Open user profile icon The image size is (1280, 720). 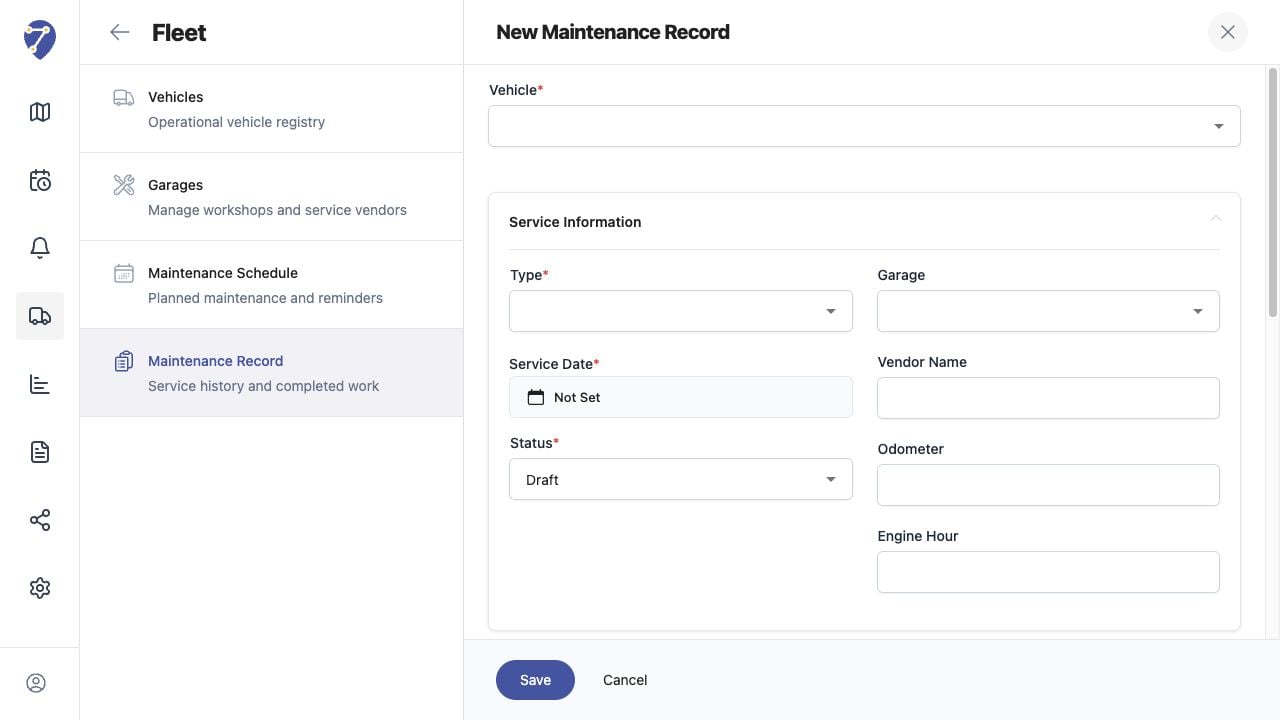pos(36,683)
